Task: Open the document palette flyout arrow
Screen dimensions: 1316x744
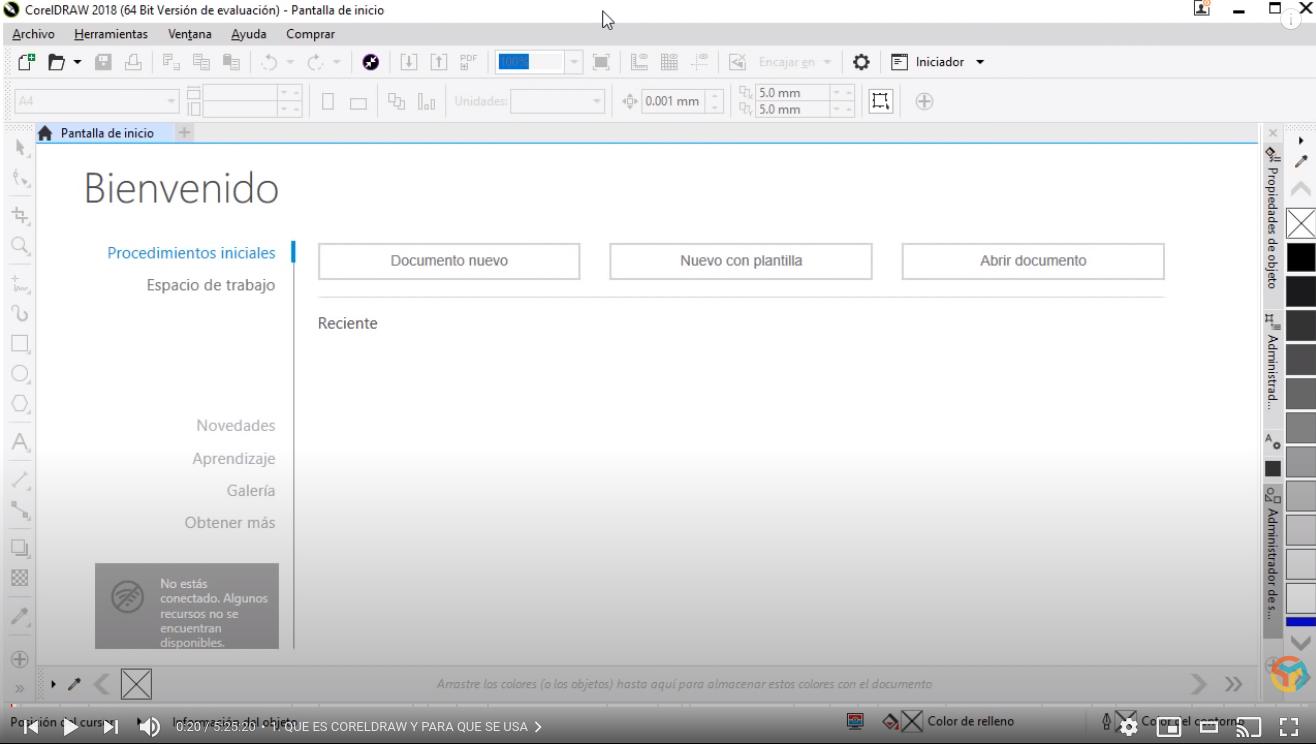Action: (x=53, y=685)
